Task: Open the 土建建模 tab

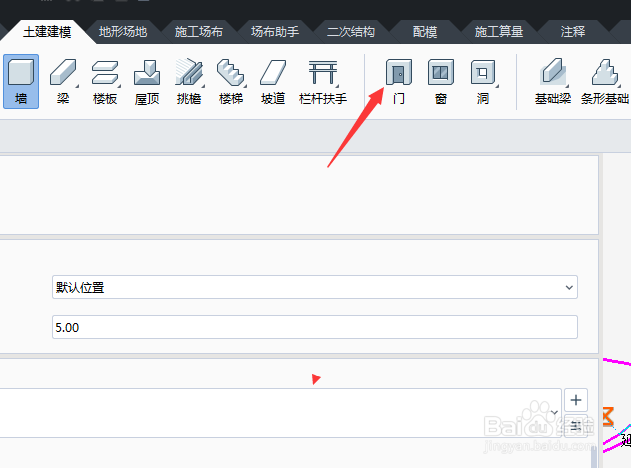Action: point(47,32)
